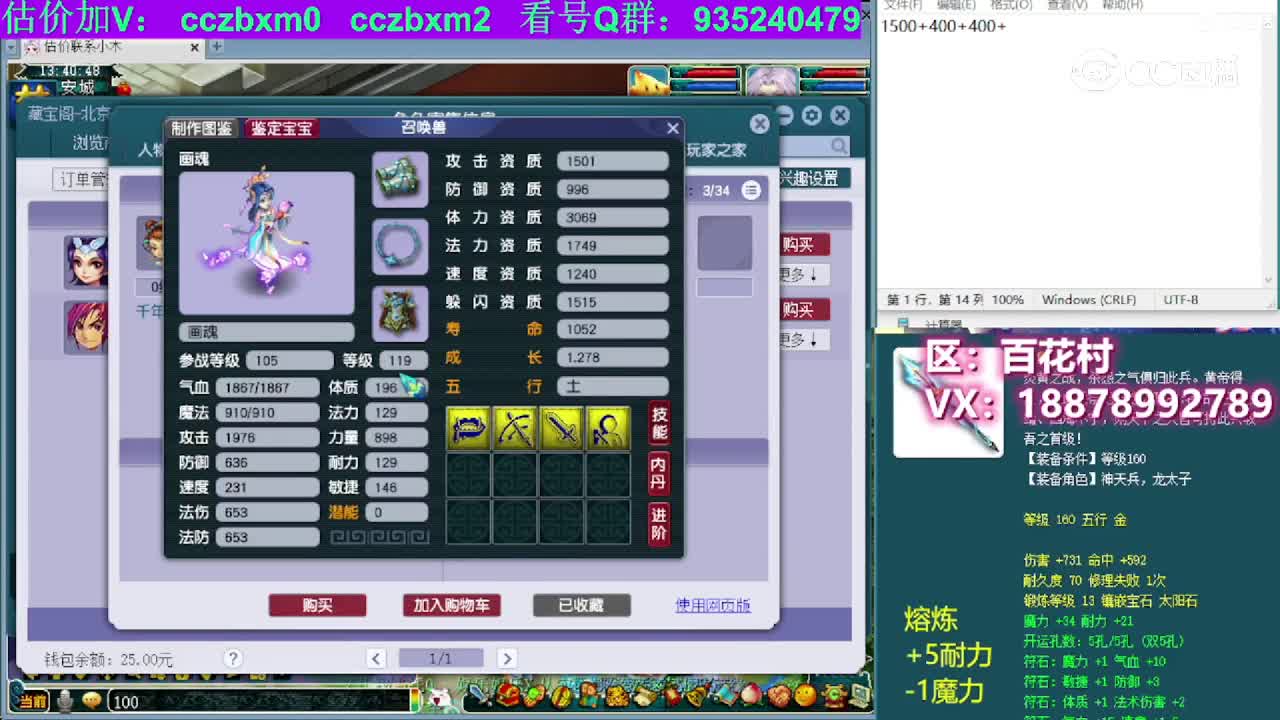
Task: Click the 力量 value 898
Action: [397, 437]
